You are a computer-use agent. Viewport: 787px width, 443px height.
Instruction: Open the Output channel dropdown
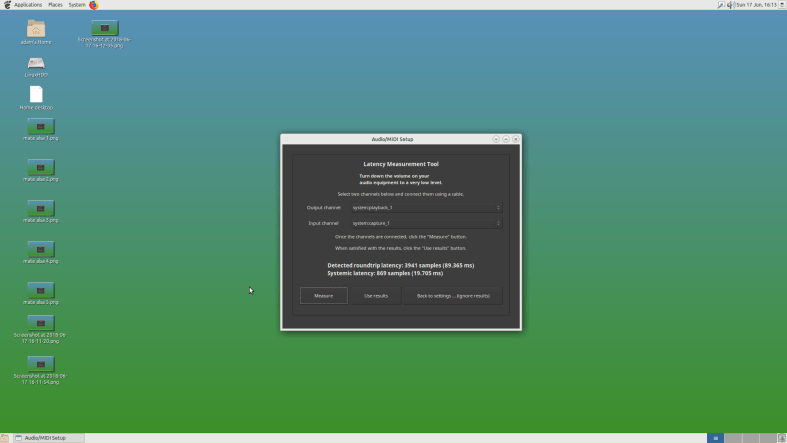(x=425, y=207)
